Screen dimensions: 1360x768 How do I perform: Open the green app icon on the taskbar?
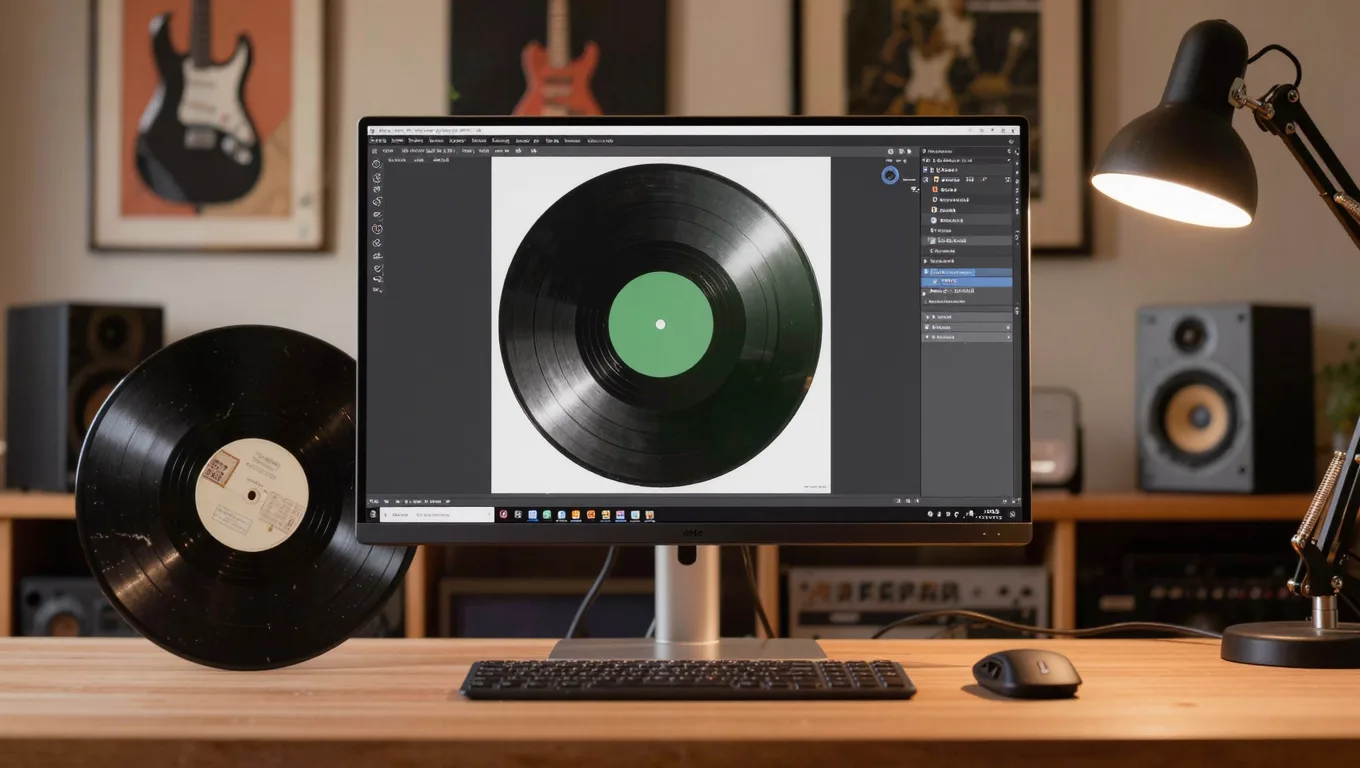pos(547,515)
